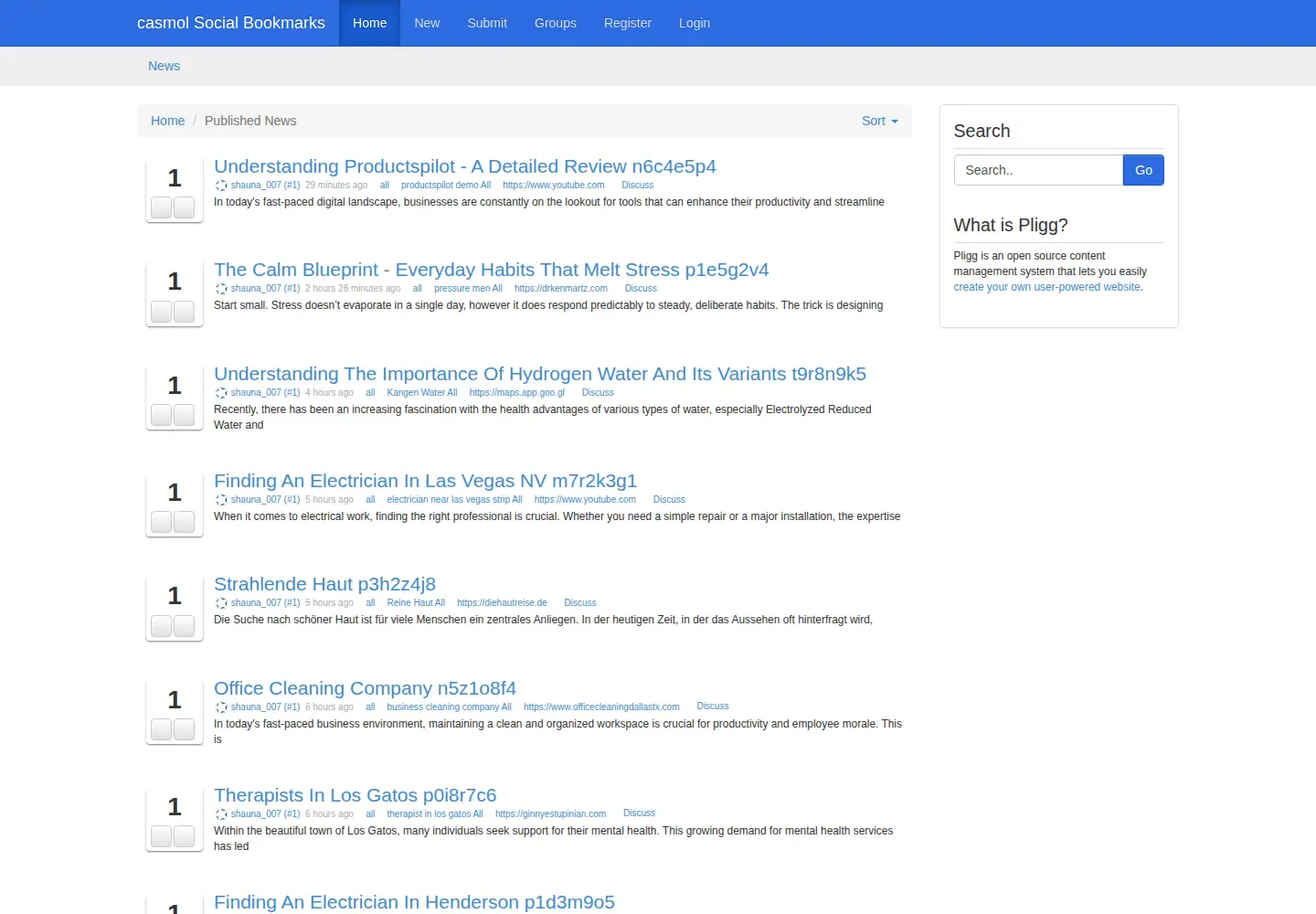Open the Register page
Image resolution: width=1316 pixels, height=914 pixels.
tap(628, 23)
